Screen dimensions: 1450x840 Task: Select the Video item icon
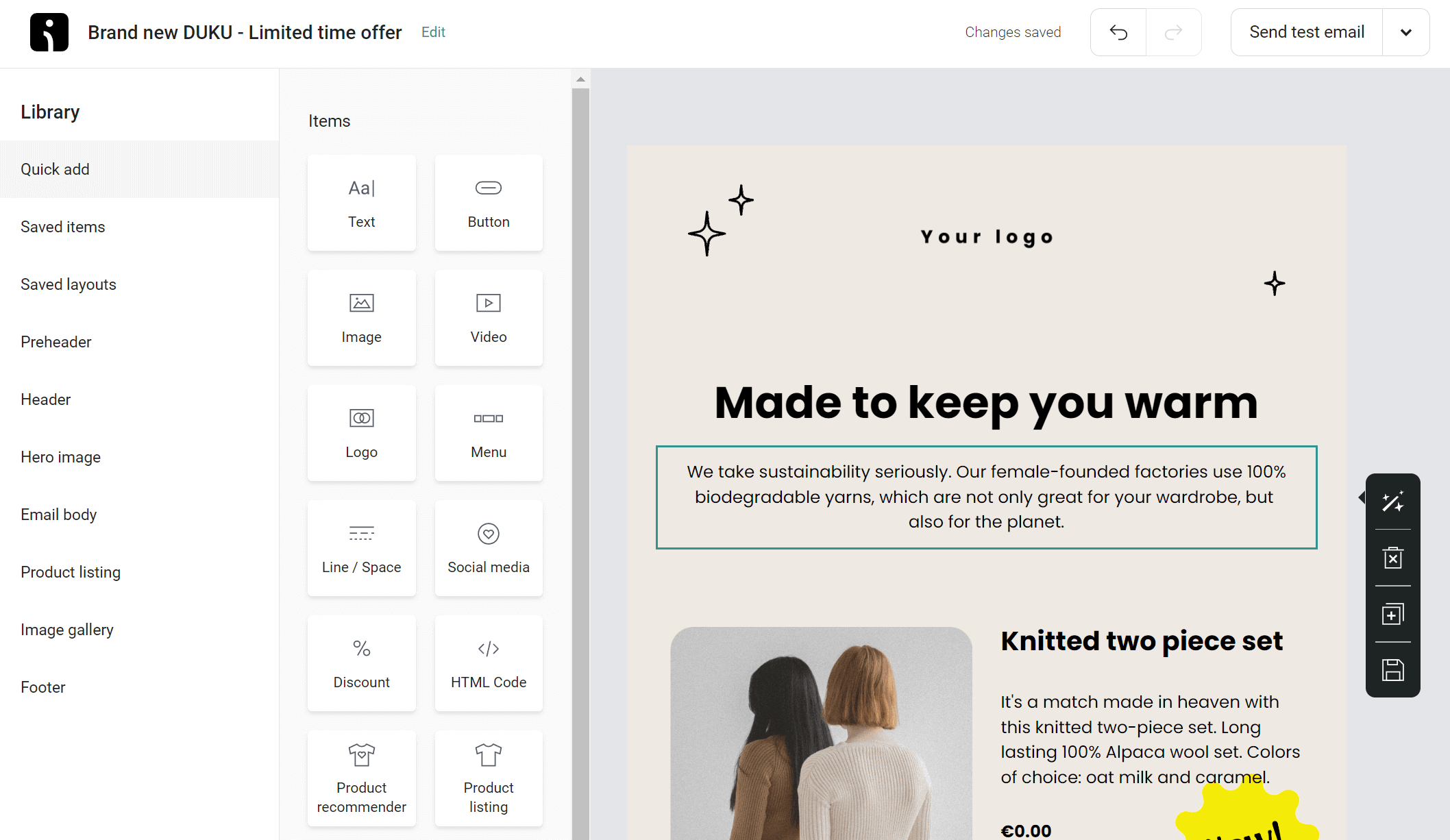488,303
